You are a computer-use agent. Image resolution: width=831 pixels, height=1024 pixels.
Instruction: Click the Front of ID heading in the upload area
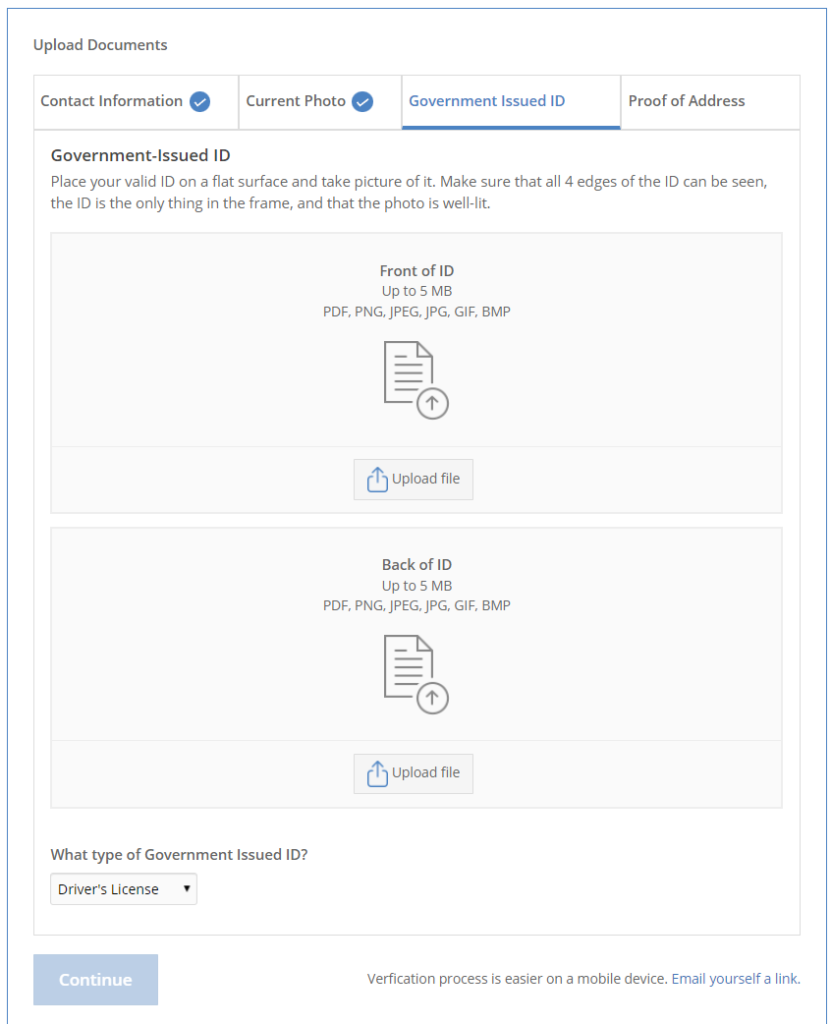pyautogui.click(x=416, y=271)
